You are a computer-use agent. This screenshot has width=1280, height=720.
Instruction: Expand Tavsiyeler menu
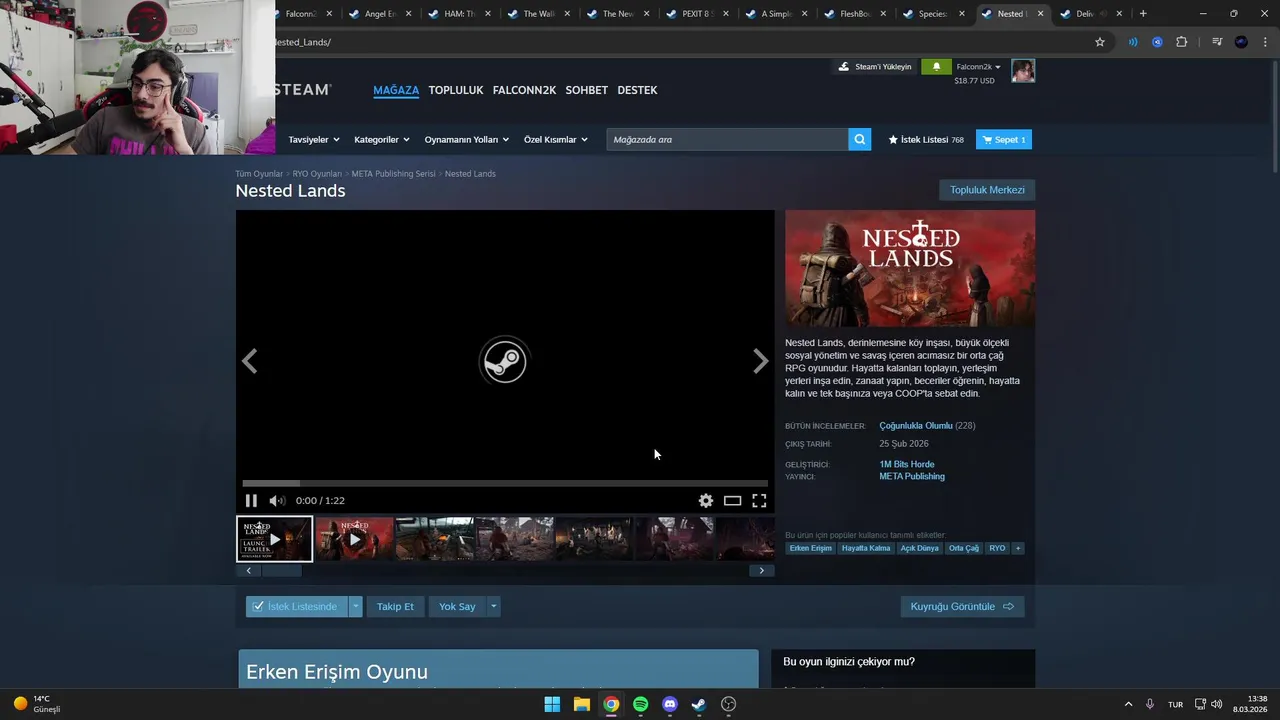coord(314,139)
